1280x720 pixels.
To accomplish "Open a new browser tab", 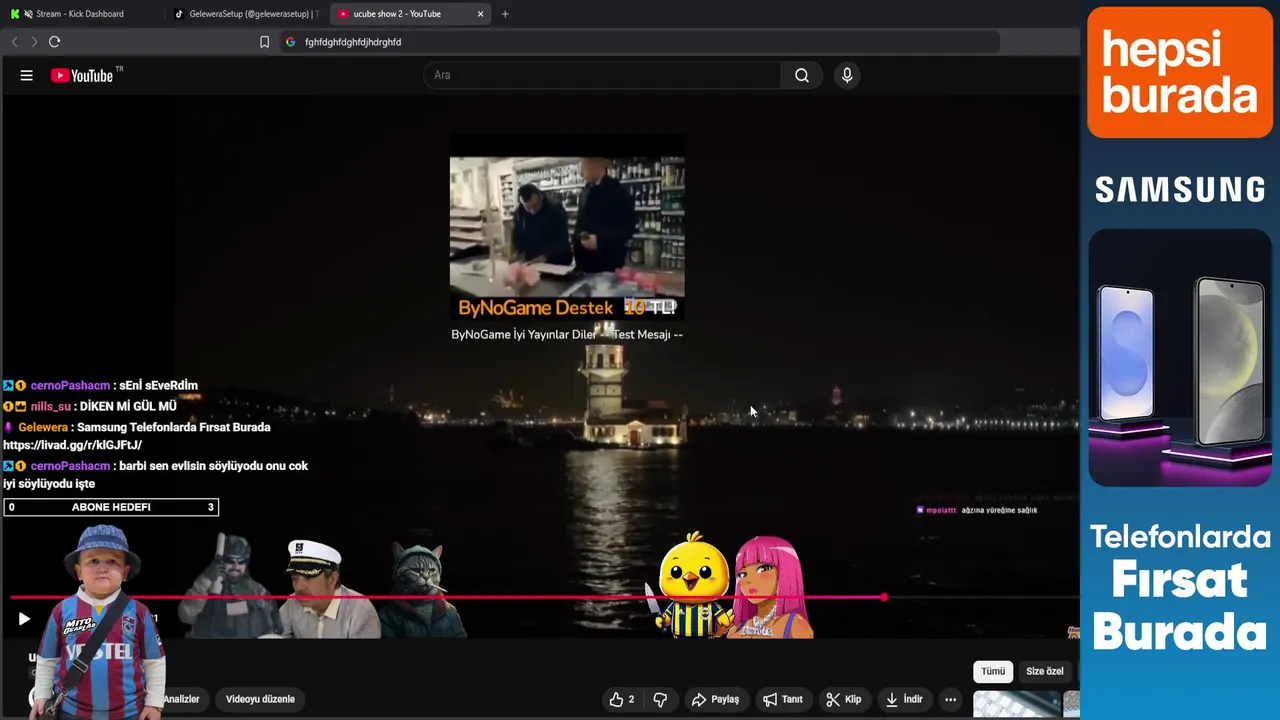I will coord(505,14).
